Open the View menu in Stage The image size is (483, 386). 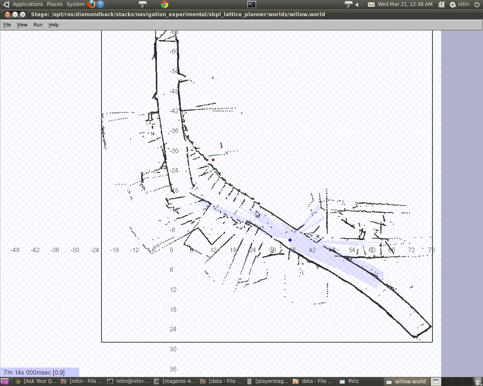click(x=22, y=25)
